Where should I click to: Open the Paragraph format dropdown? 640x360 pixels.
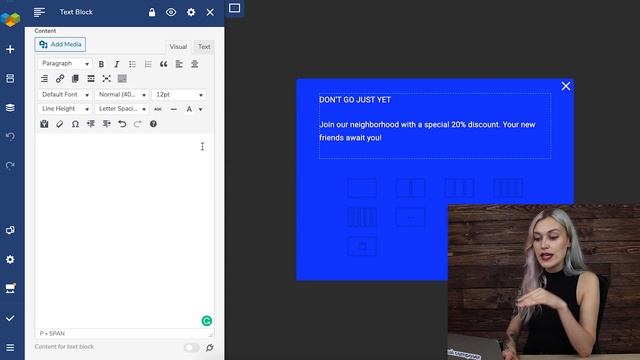pyautogui.click(x=65, y=64)
